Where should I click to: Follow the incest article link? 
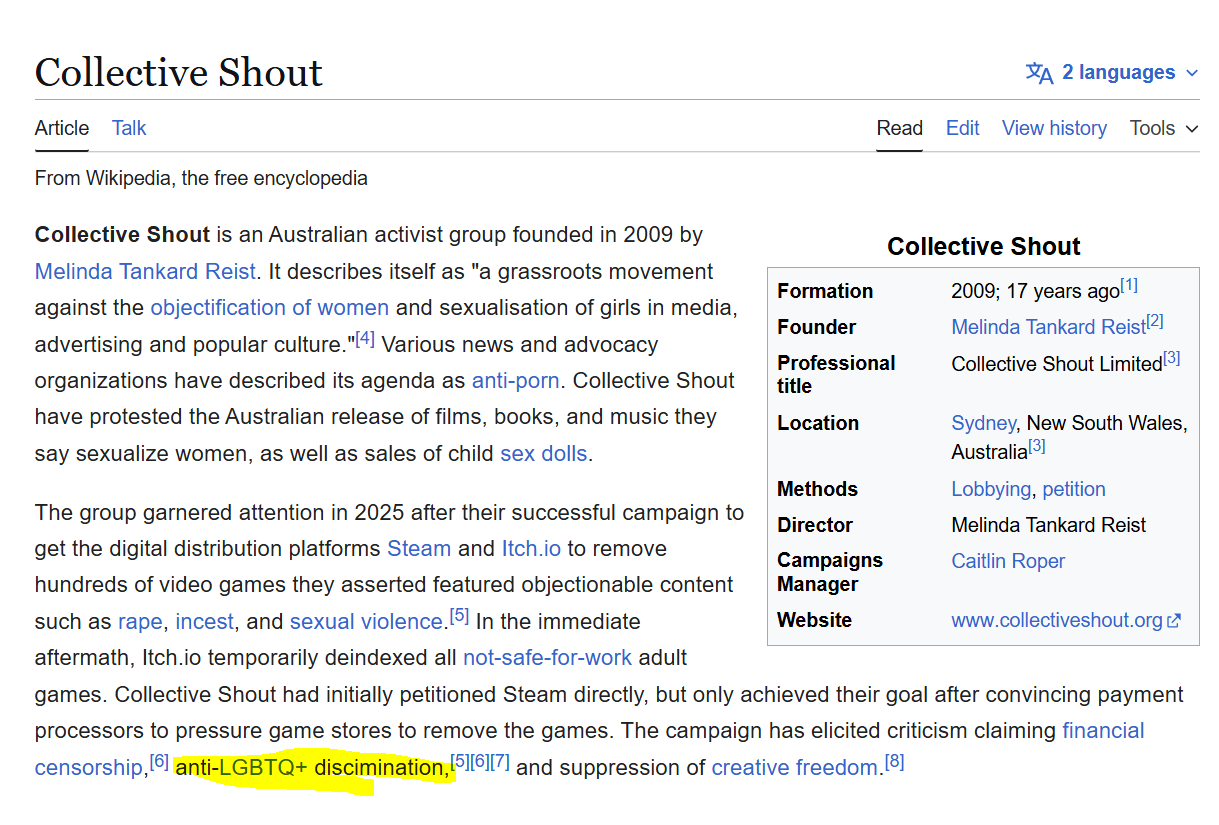tap(205, 622)
